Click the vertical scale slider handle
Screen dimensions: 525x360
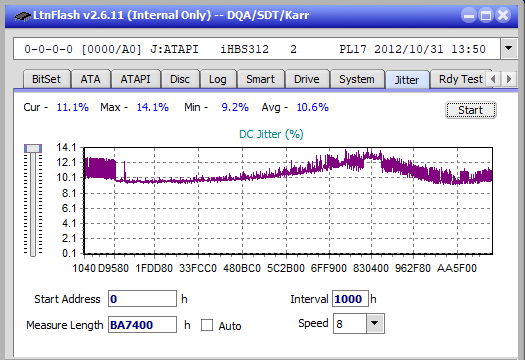pyautogui.click(x=33, y=148)
